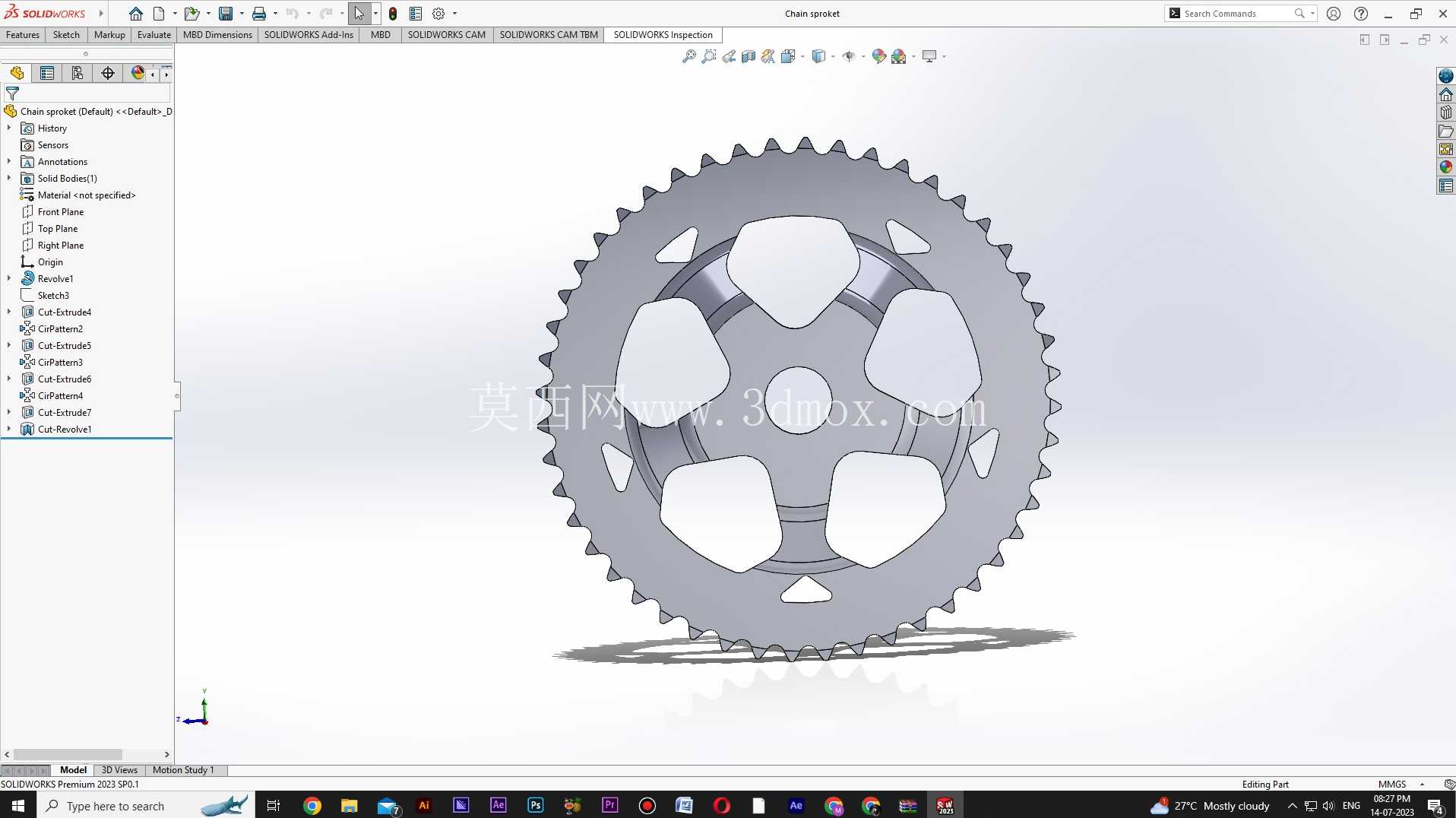
Task: Select the Front Plane in tree
Action: (x=61, y=212)
